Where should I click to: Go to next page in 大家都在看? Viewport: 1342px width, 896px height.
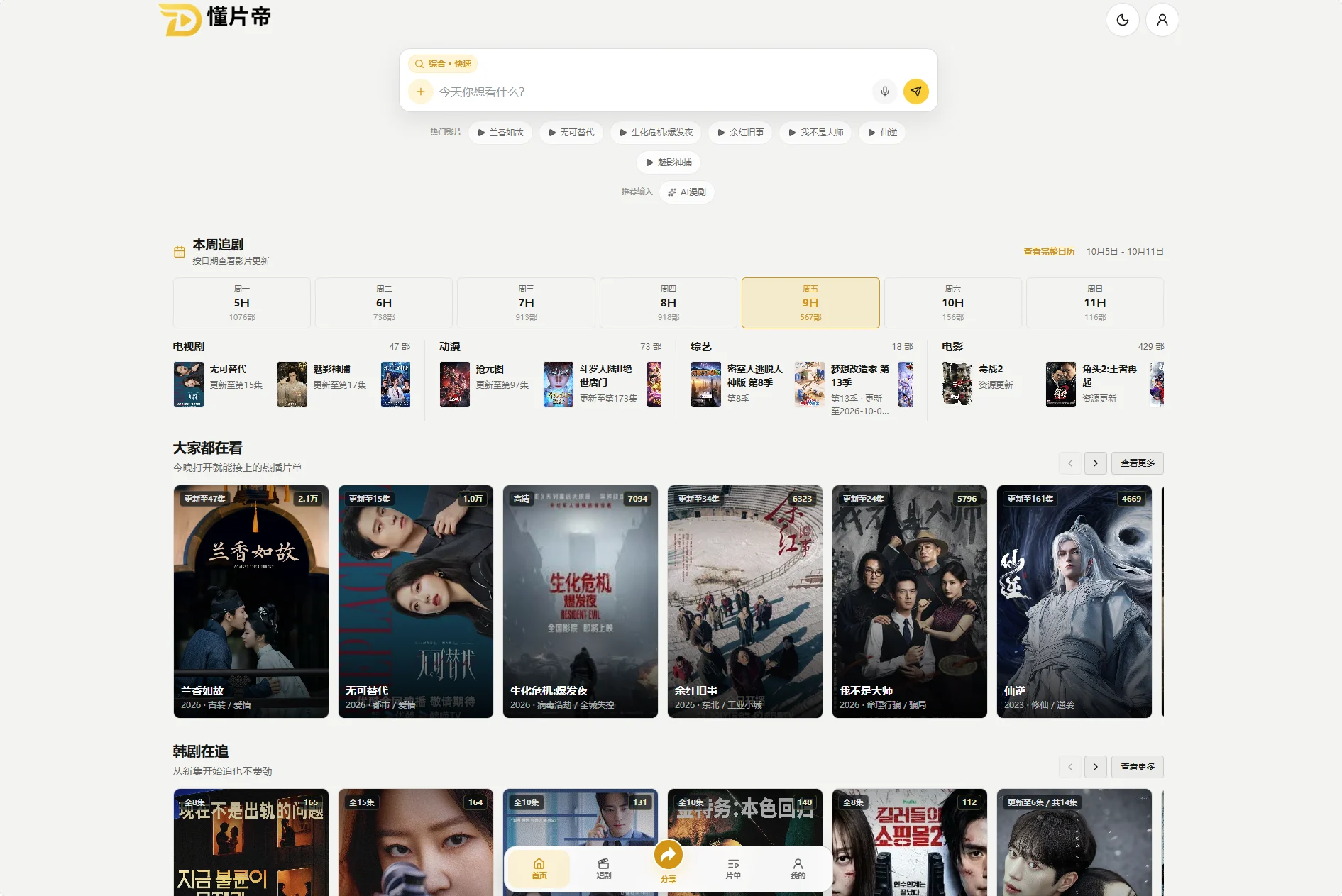(x=1096, y=463)
